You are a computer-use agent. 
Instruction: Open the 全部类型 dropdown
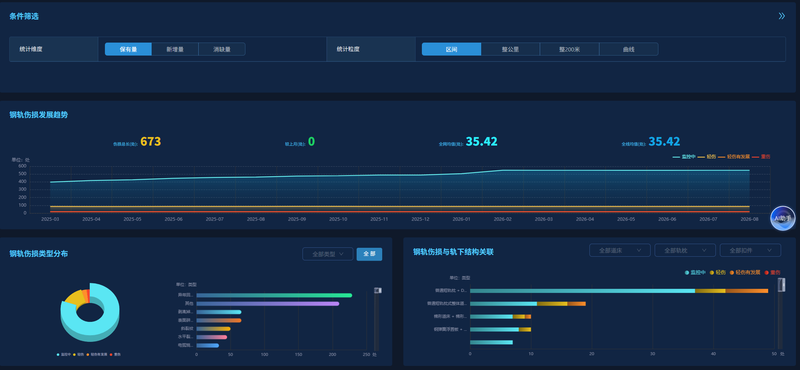[328, 254]
